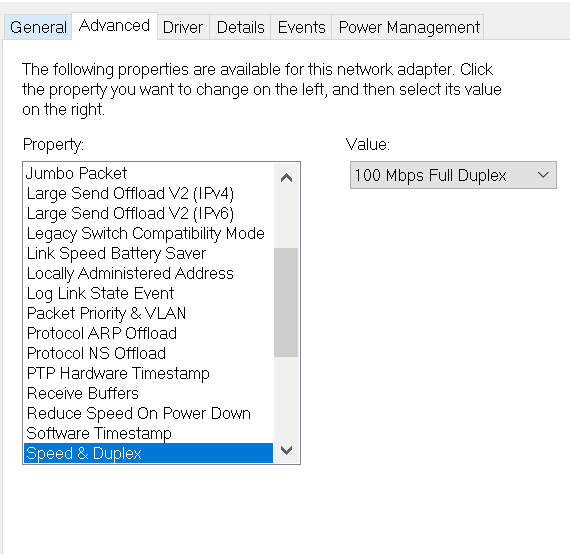Click the scroll down arrow in Property list
This screenshot has height=554, width=570.
click(286, 450)
